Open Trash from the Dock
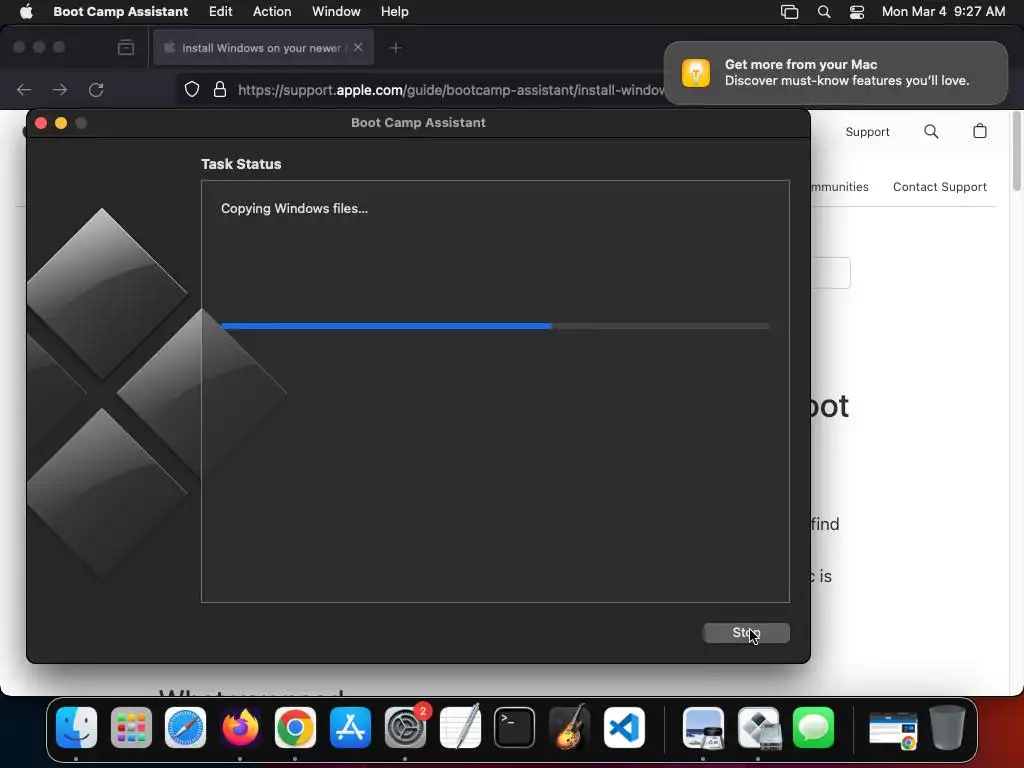This screenshot has width=1024, height=768. (x=948, y=727)
